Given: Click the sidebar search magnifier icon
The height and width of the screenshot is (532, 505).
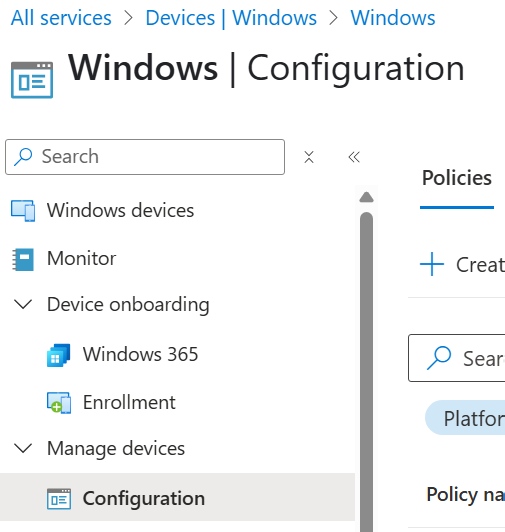Looking at the screenshot, I should pyautogui.click(x=23, y=157).
